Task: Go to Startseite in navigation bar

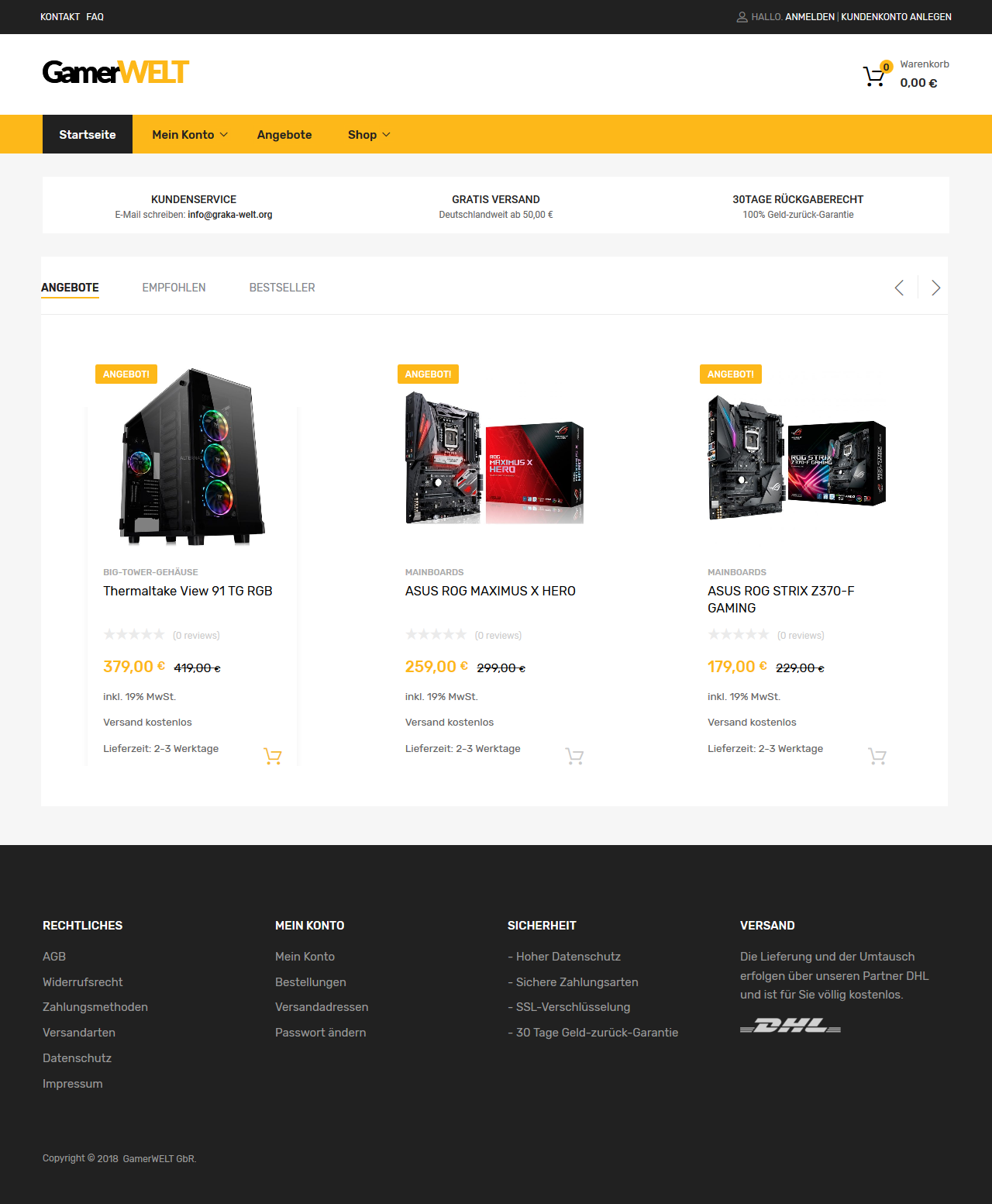Action: [x=88, y=134]
